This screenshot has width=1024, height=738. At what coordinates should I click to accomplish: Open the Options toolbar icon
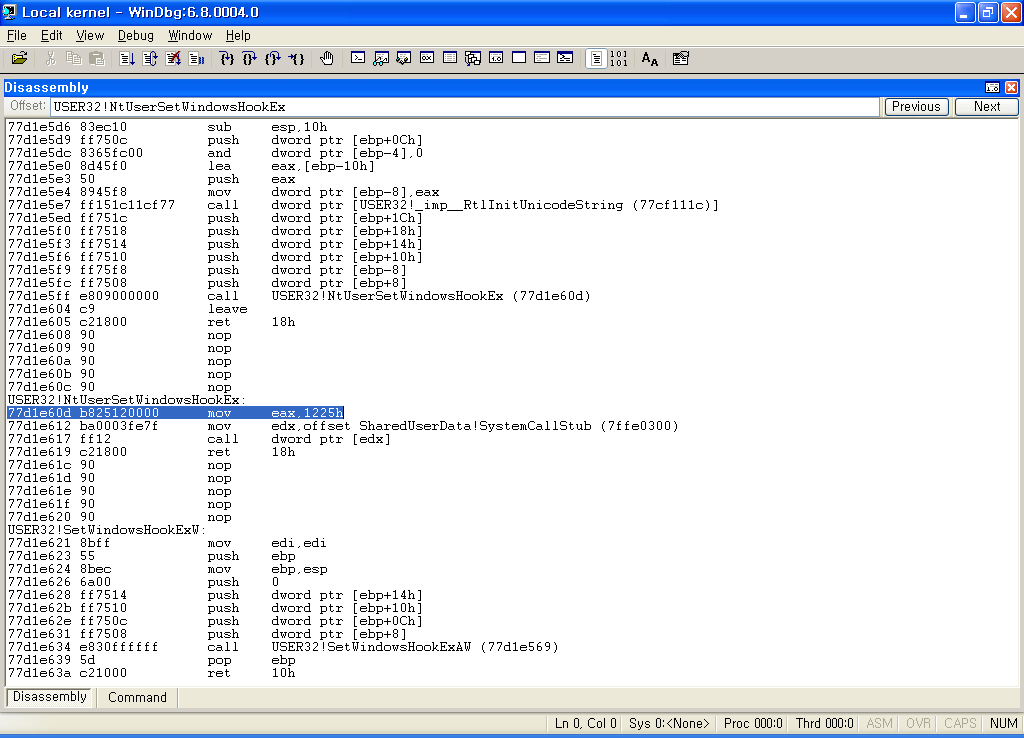point(680,59)
